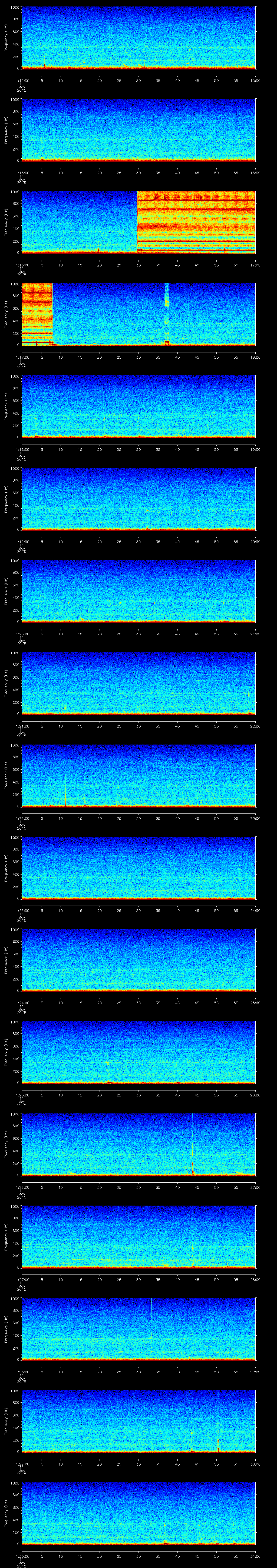Click the '1:15:00' start time label
Image resolution: width=277 pixels, height=1568 pixels.
point(22,173)
